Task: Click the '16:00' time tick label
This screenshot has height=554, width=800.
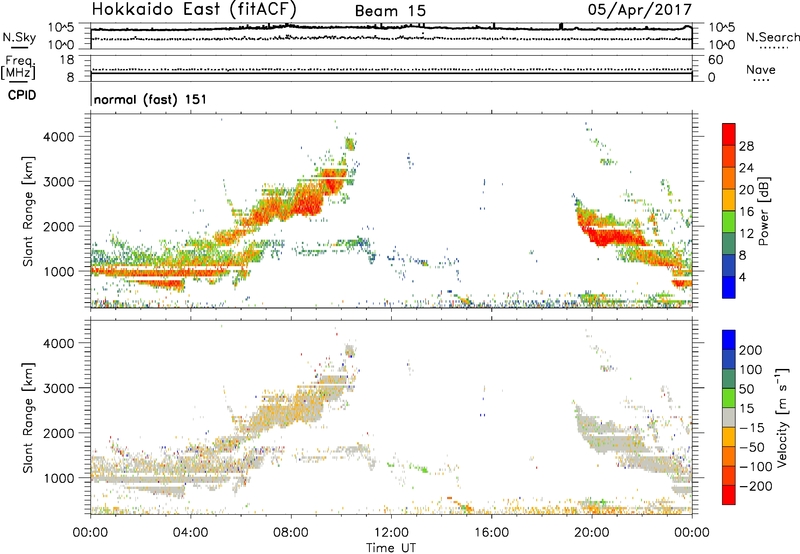Action: click(491, 533)
